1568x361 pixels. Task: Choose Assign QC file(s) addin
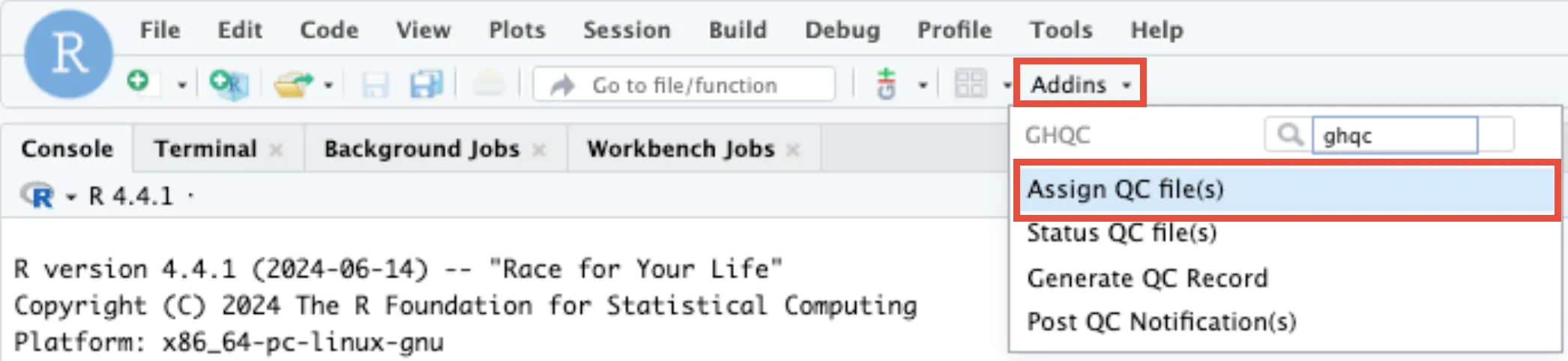click(1124, 189)
